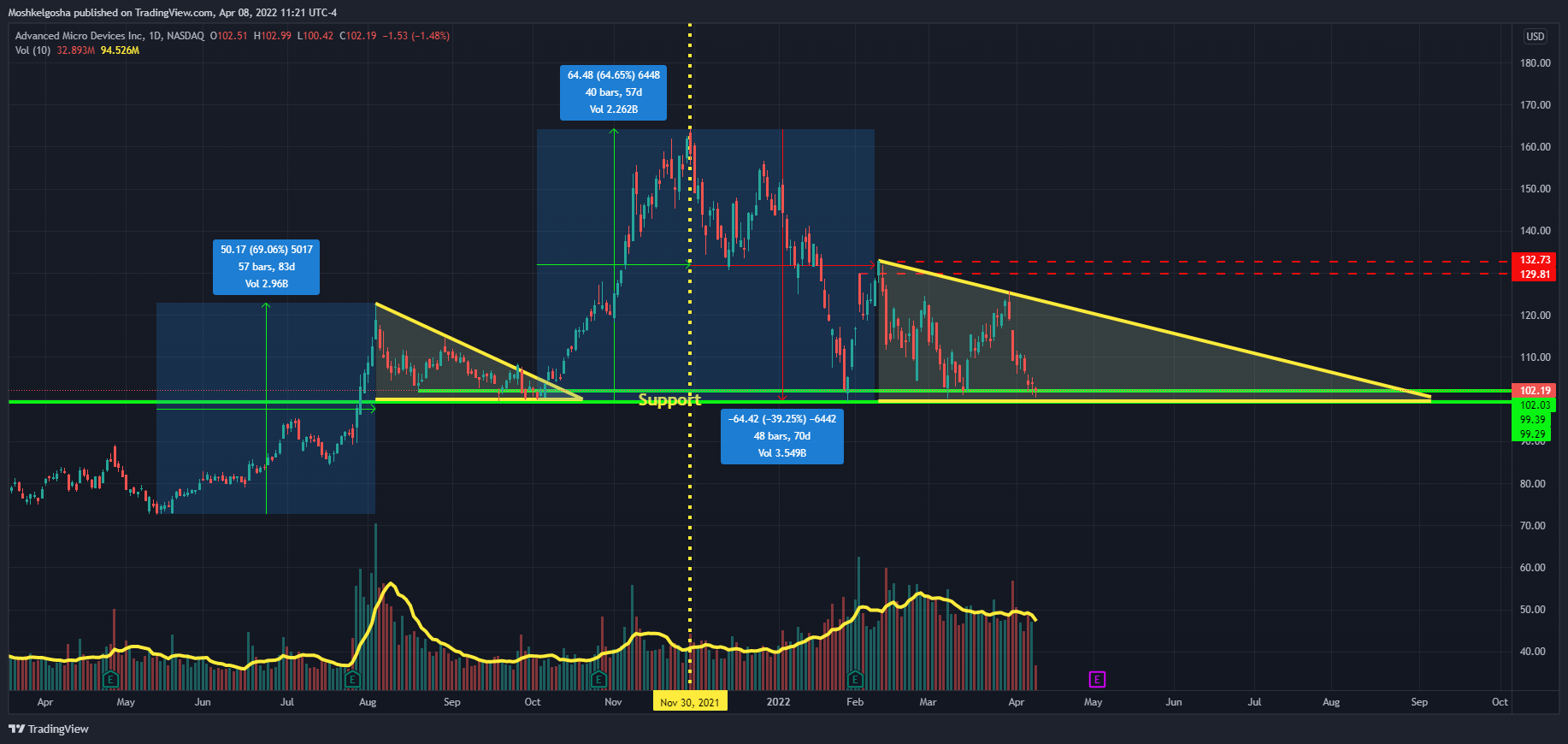Click the yellow 94.526M volume MA value
The height and width of the screenshot is (744, 1568).
(121, 50)
